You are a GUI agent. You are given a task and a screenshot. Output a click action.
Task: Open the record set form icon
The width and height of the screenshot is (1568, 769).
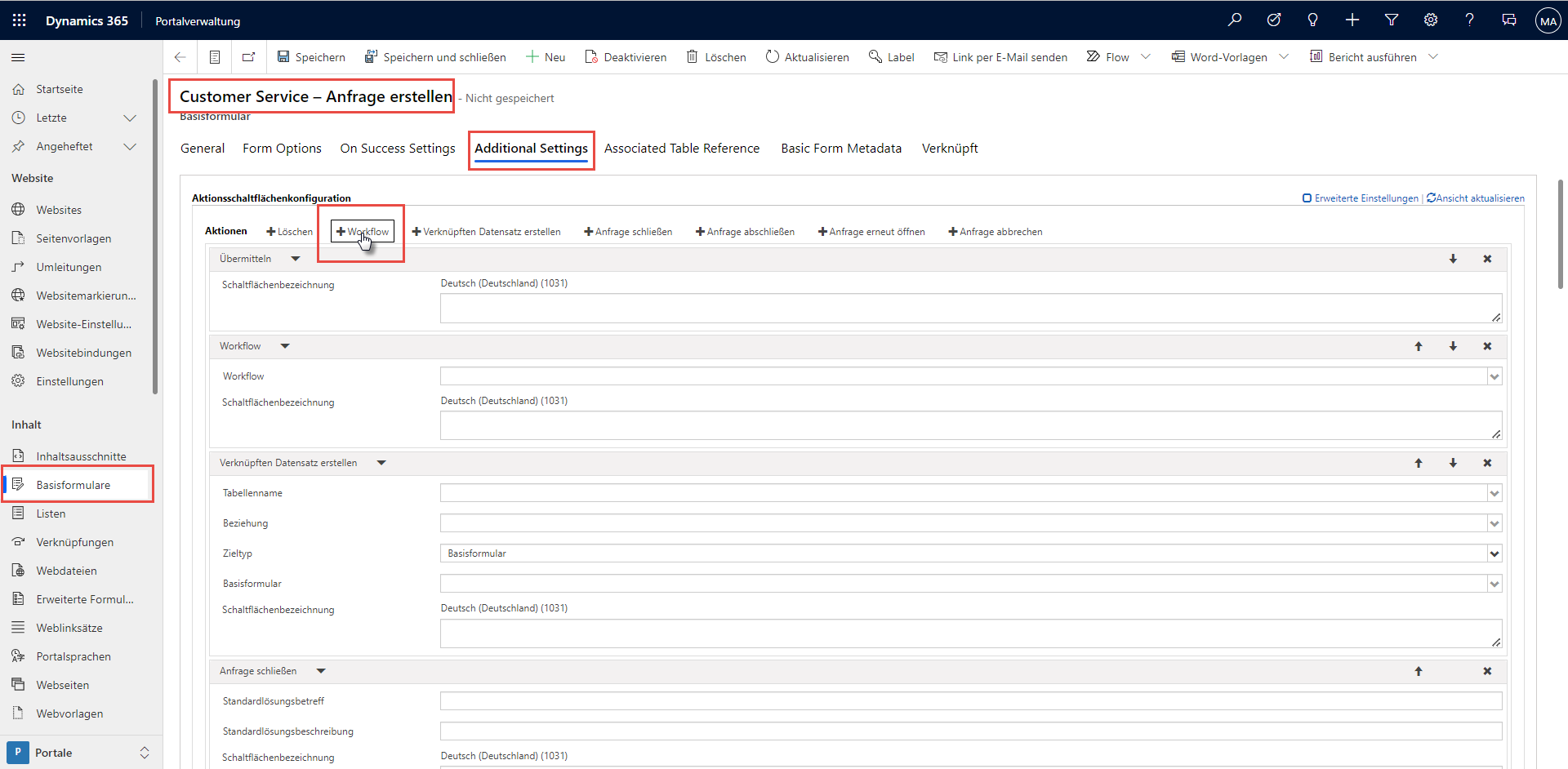coord(215,57)
